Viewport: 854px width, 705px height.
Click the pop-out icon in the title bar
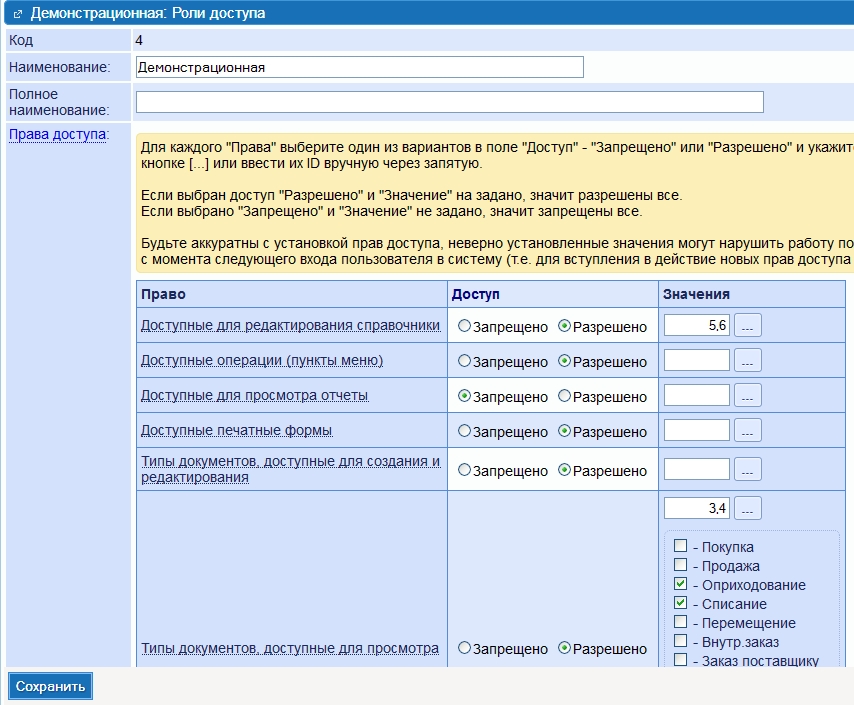17,14
